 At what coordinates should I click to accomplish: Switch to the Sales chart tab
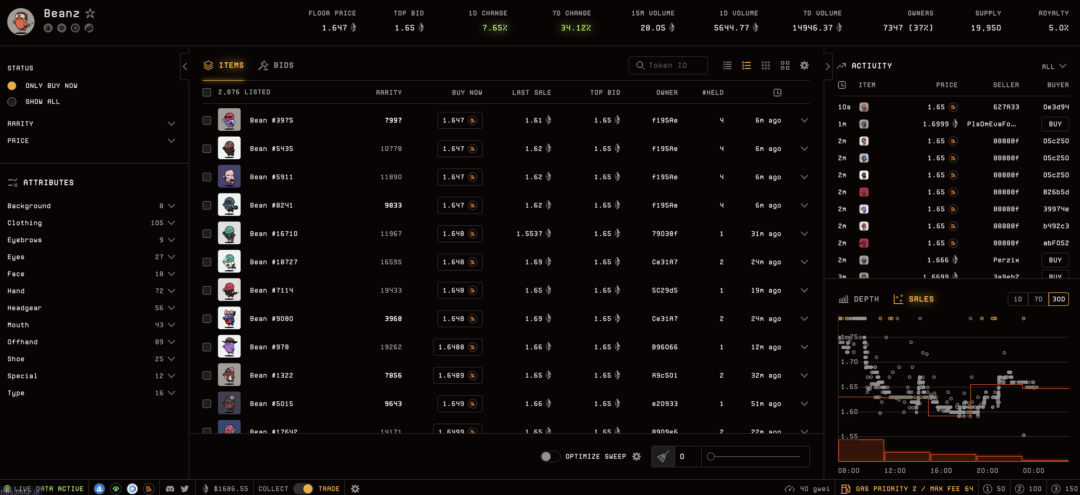pyautogui.click(x=913, y=299)
